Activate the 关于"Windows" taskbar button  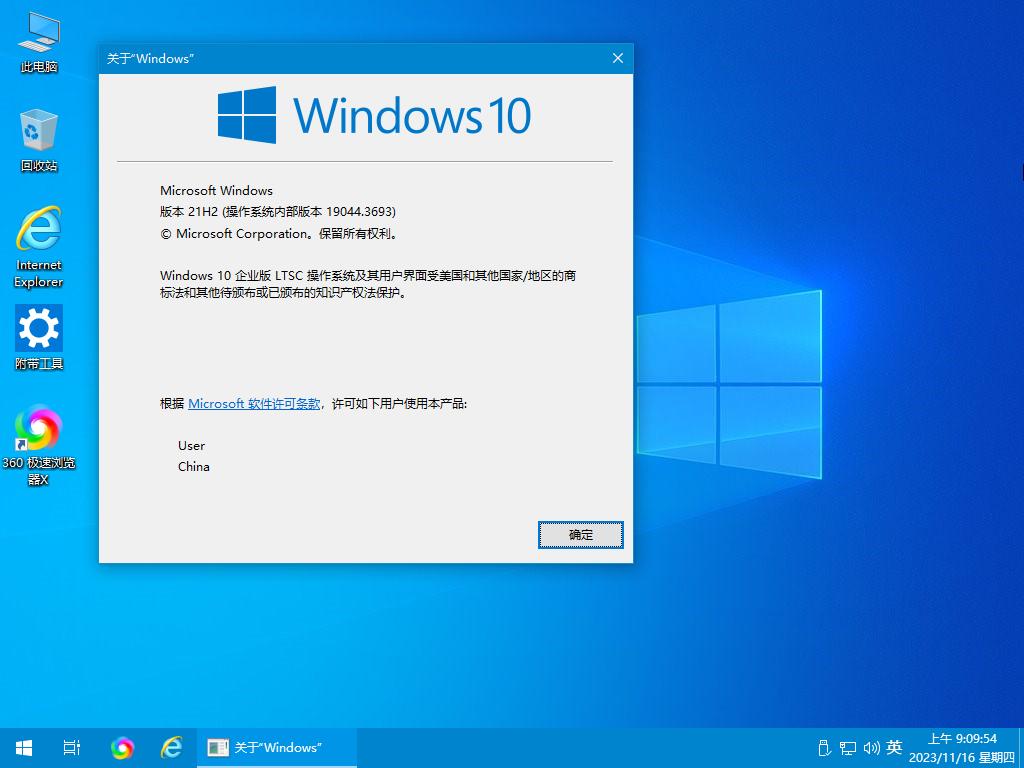click(277, 748)
